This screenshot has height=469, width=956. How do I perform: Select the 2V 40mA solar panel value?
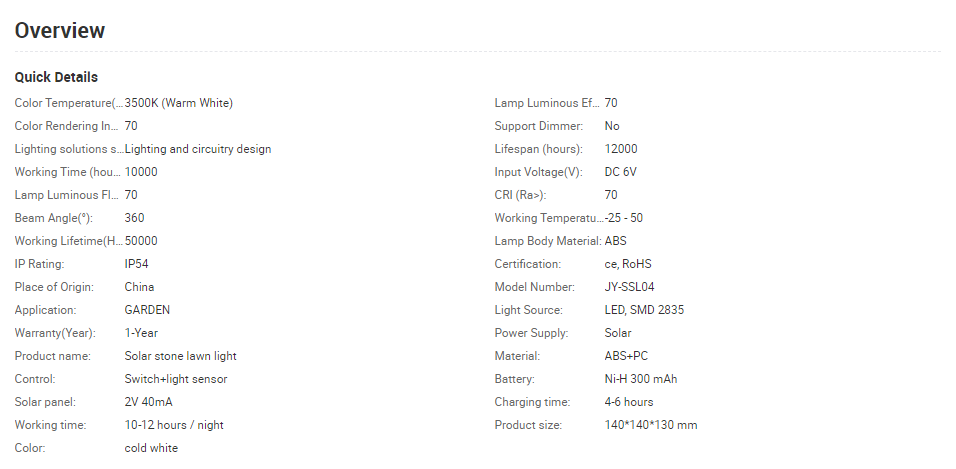pos(149,402)
